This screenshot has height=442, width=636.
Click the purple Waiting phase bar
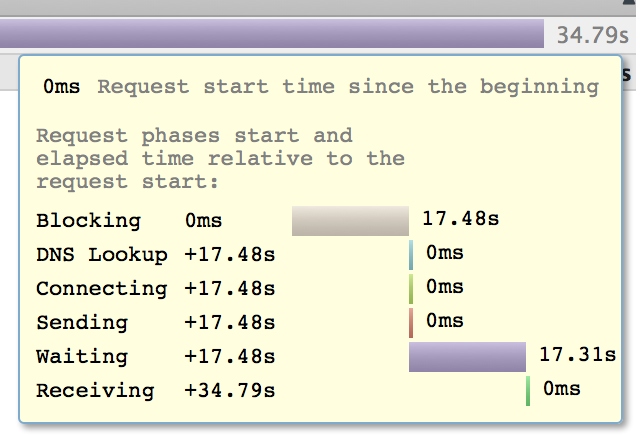[467, 357]
